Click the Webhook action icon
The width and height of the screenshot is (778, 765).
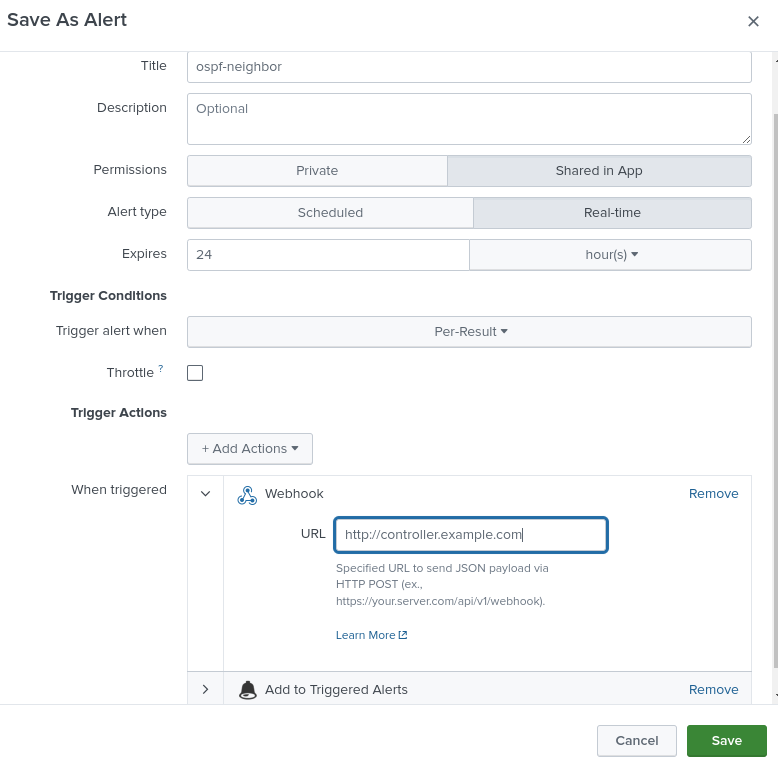(x=247, y=494)
